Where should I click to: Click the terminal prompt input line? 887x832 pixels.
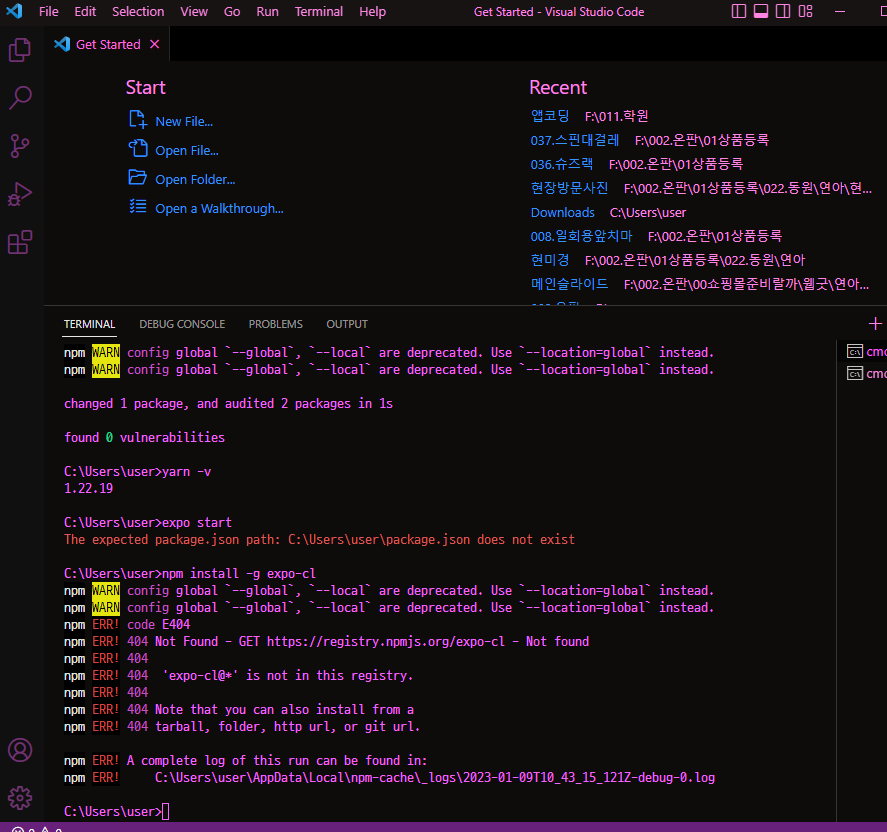click(x=117, y=811)
